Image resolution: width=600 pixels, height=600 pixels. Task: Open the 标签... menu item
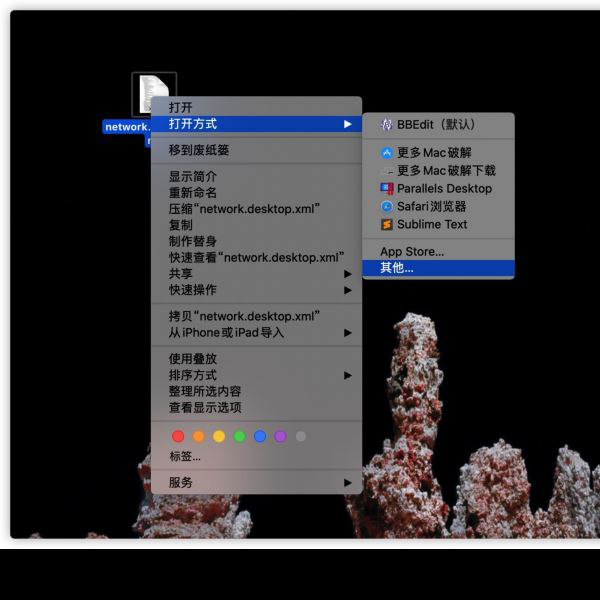(x=185, y=456)
